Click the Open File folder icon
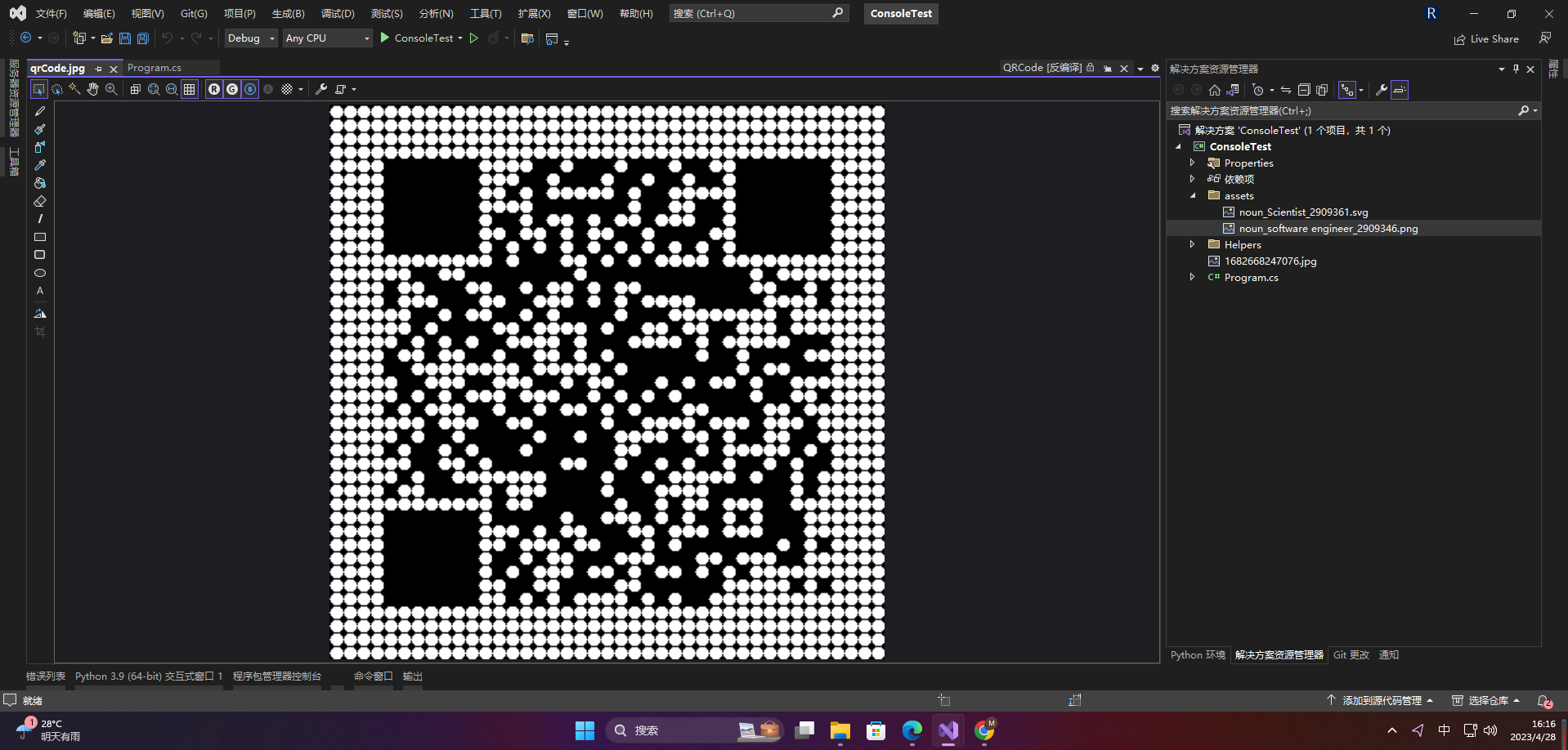Screen dimensions: 1568x750 tap(107, 38)
